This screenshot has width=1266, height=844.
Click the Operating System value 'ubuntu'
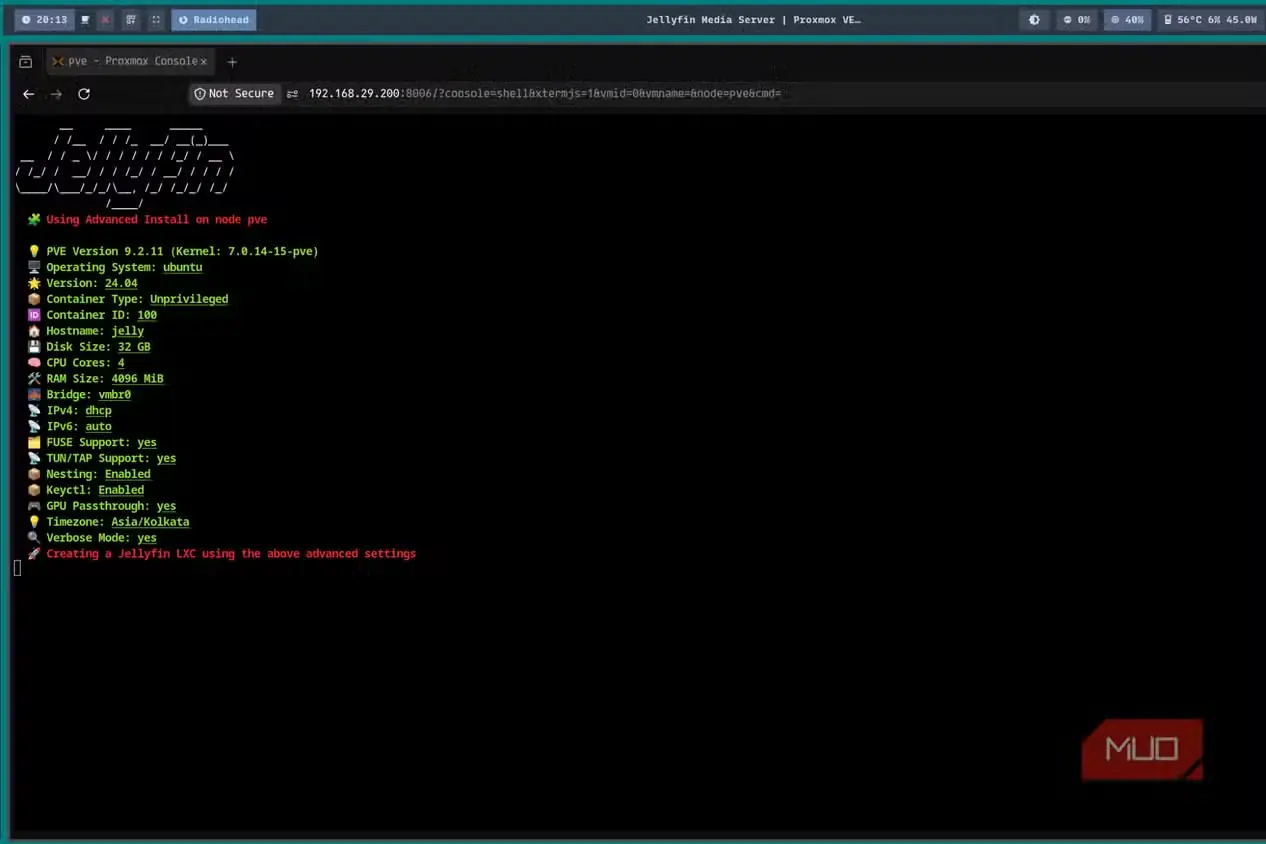(x=183, y=267)
